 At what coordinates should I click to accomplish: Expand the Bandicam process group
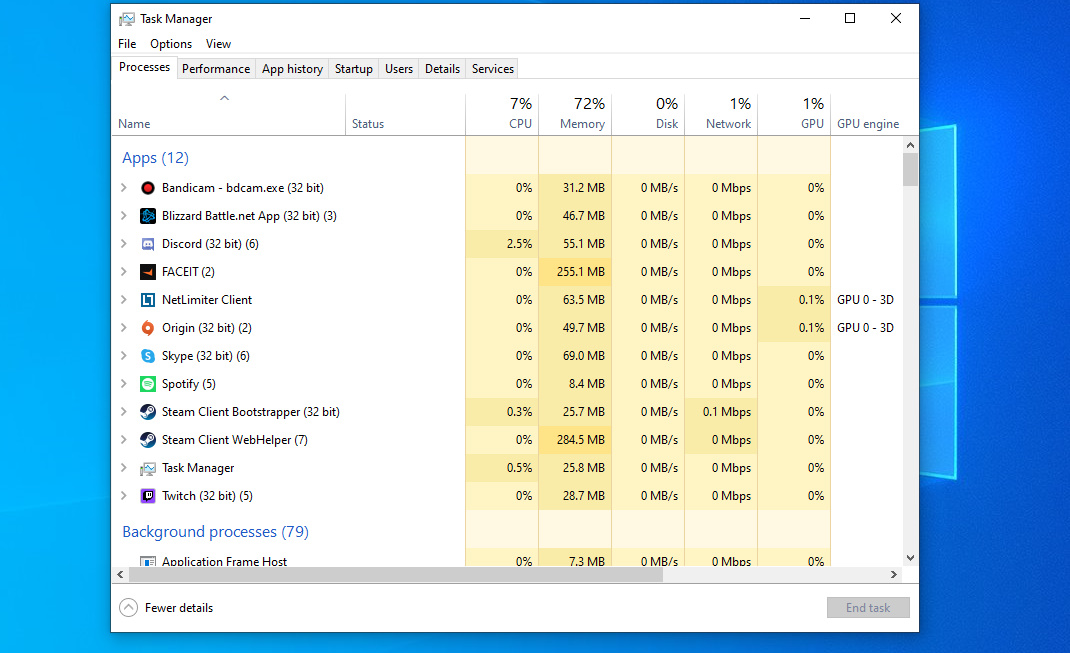(x=124, y=188)
